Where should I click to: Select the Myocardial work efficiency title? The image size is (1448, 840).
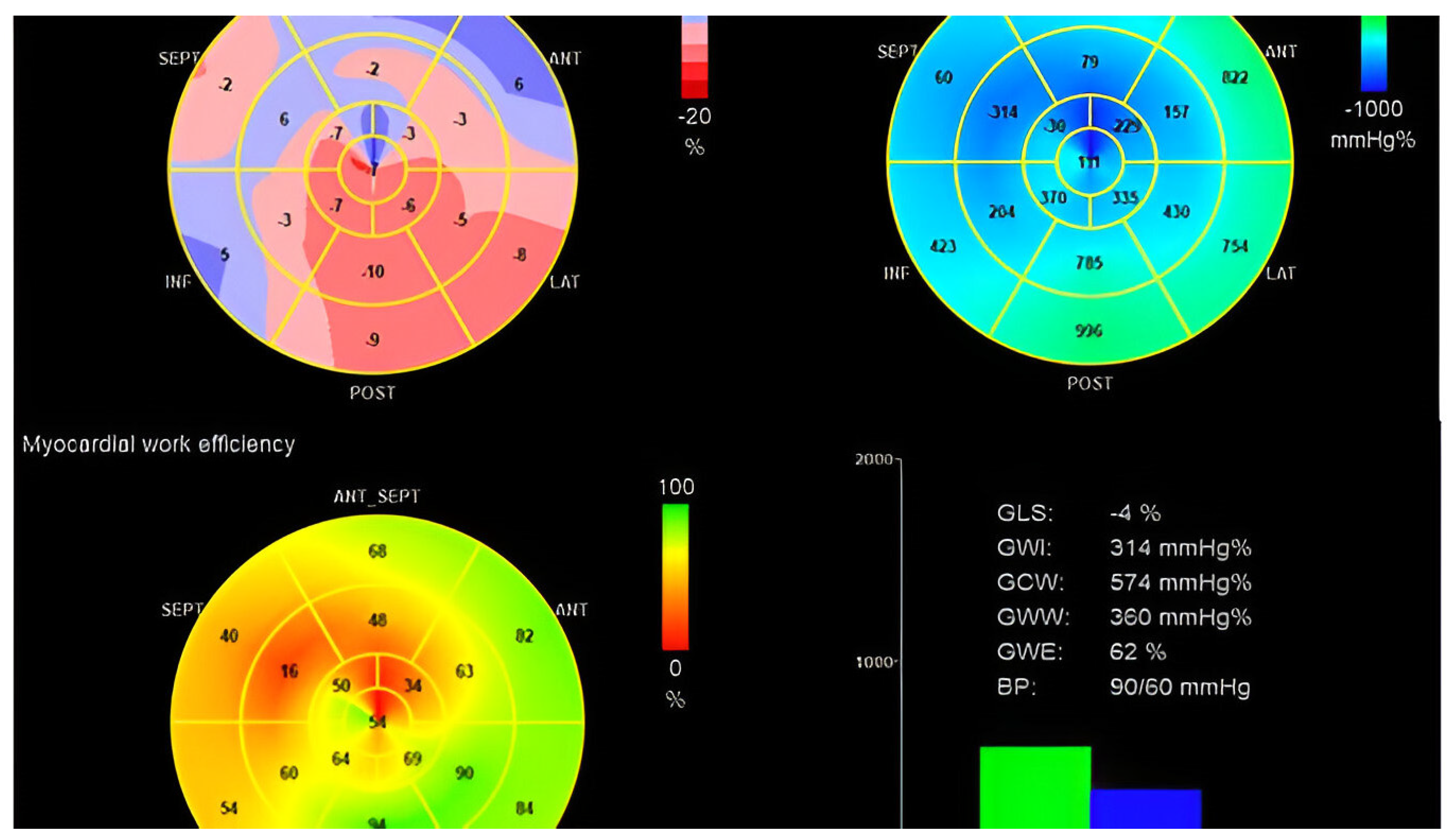[x=159, y=444]
